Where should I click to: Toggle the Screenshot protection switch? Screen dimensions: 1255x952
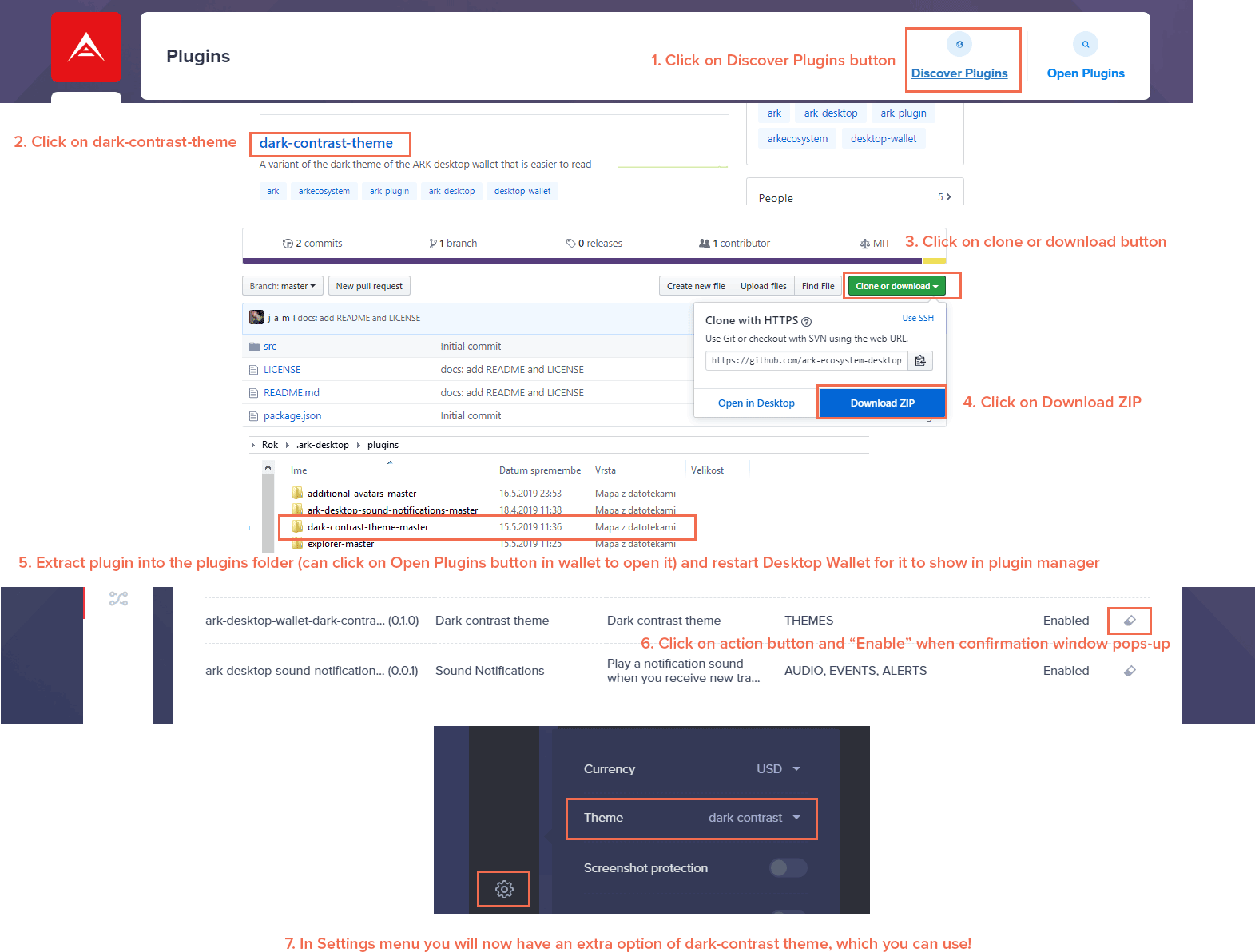[x=788, y=868]
